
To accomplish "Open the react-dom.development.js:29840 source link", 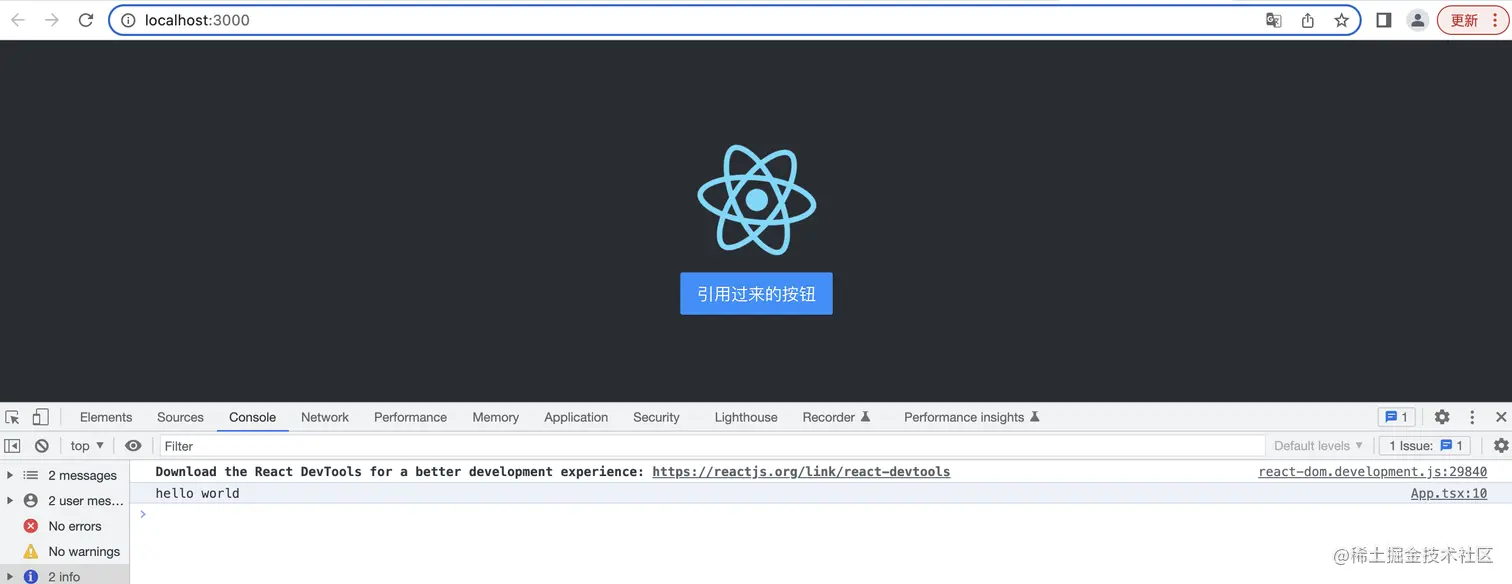I will (x=1372, y=472).
